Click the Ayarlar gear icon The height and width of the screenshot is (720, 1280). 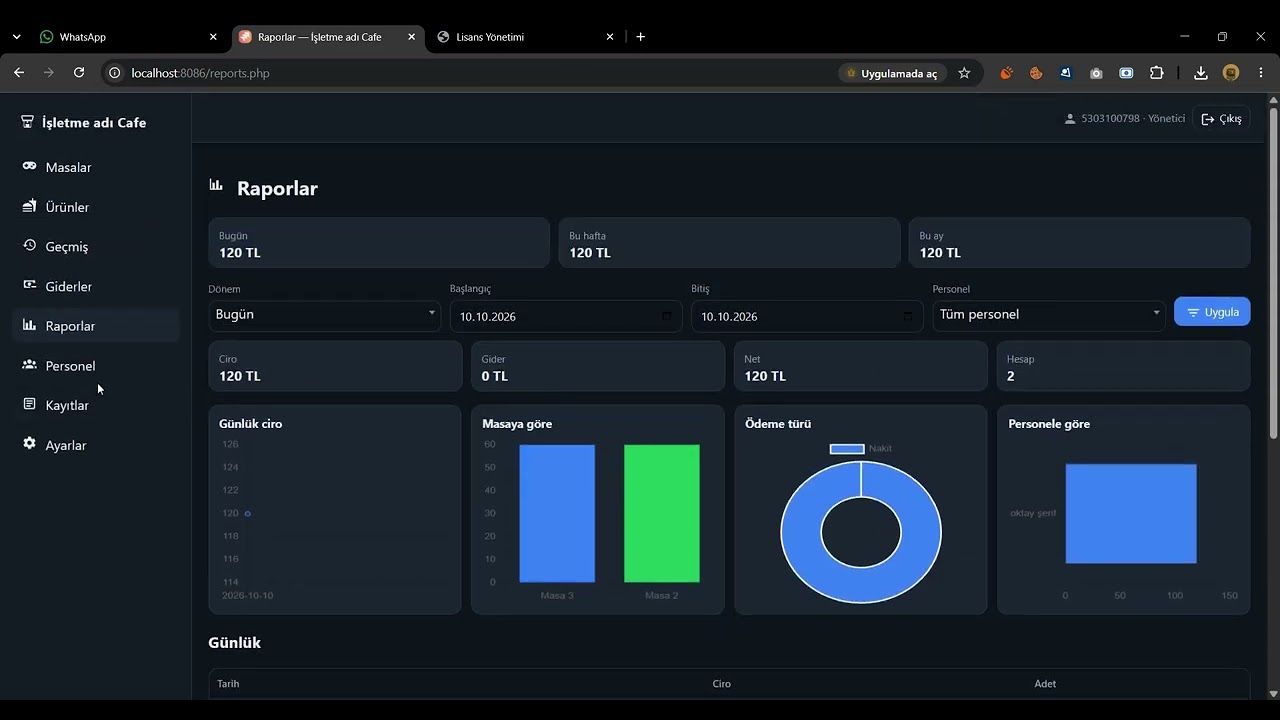click(x=29, y=443)
